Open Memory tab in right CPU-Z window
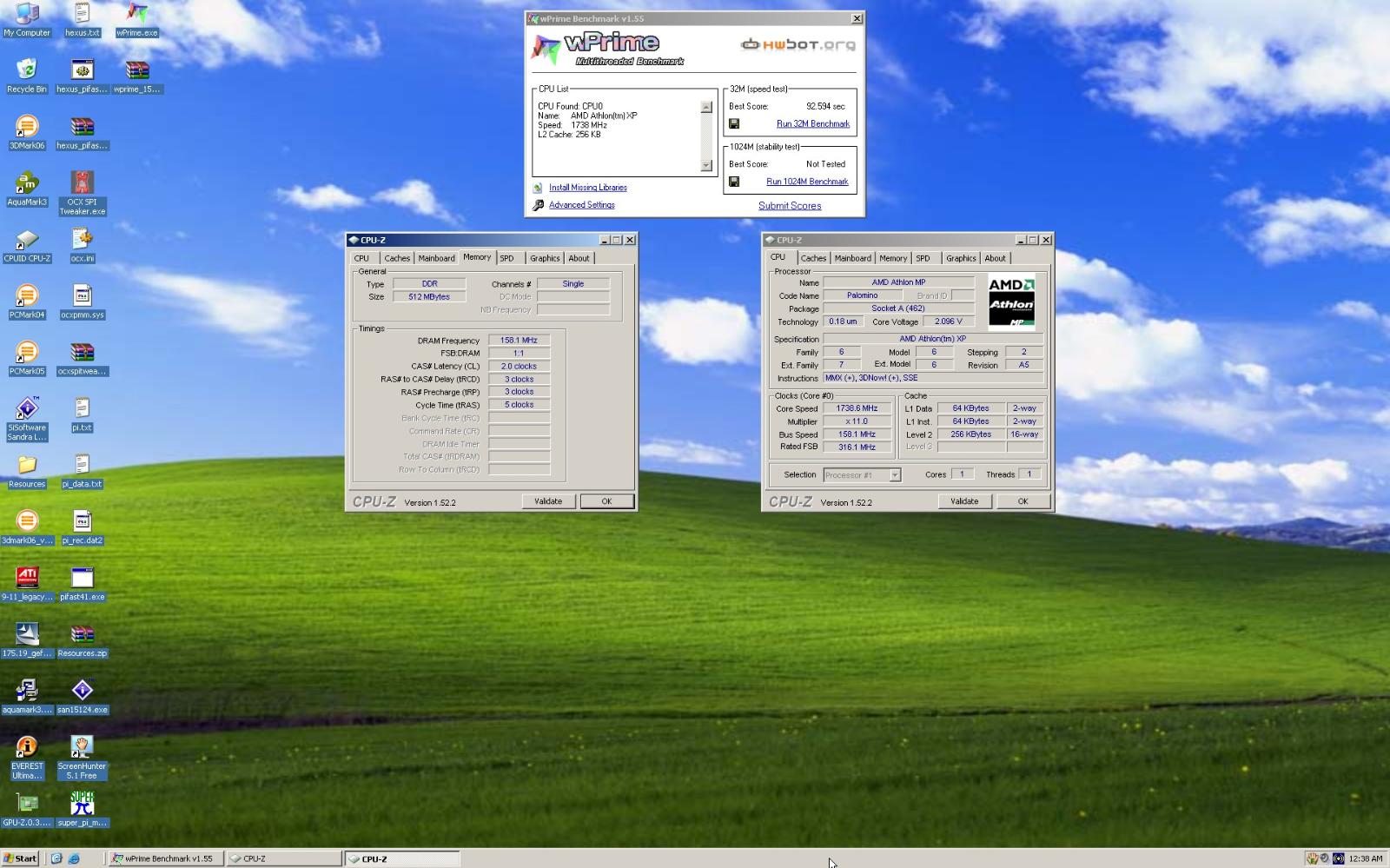 893,258
